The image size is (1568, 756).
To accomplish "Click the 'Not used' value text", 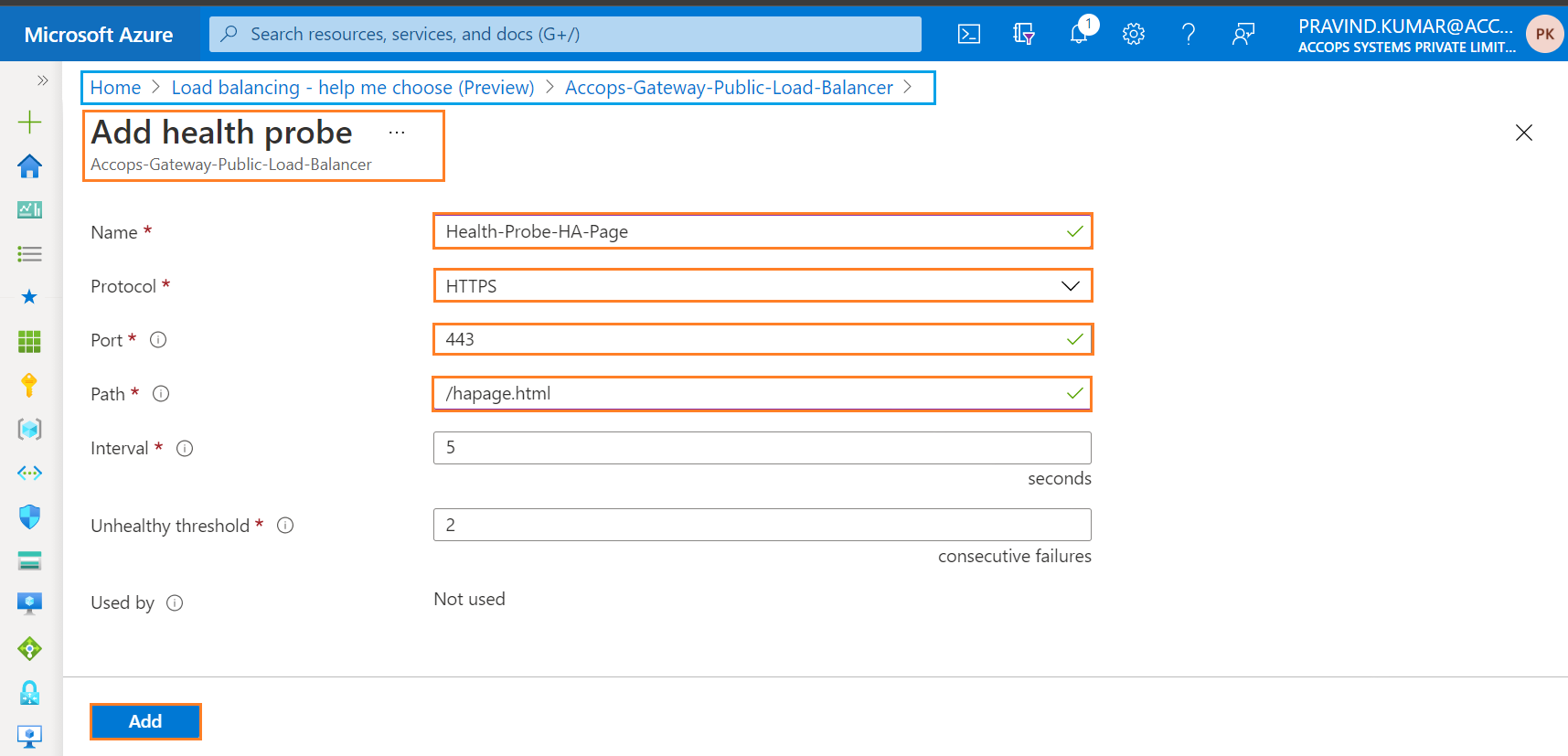I will pos(469,600).
